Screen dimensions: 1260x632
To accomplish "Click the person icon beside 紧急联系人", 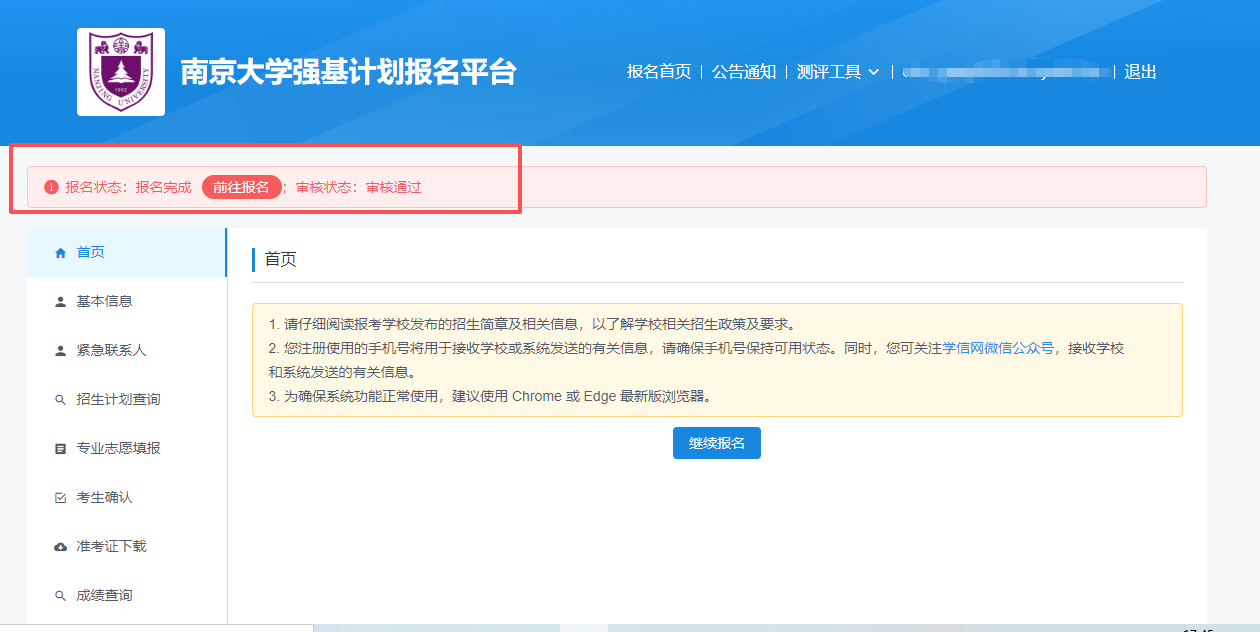I will 60,351.
